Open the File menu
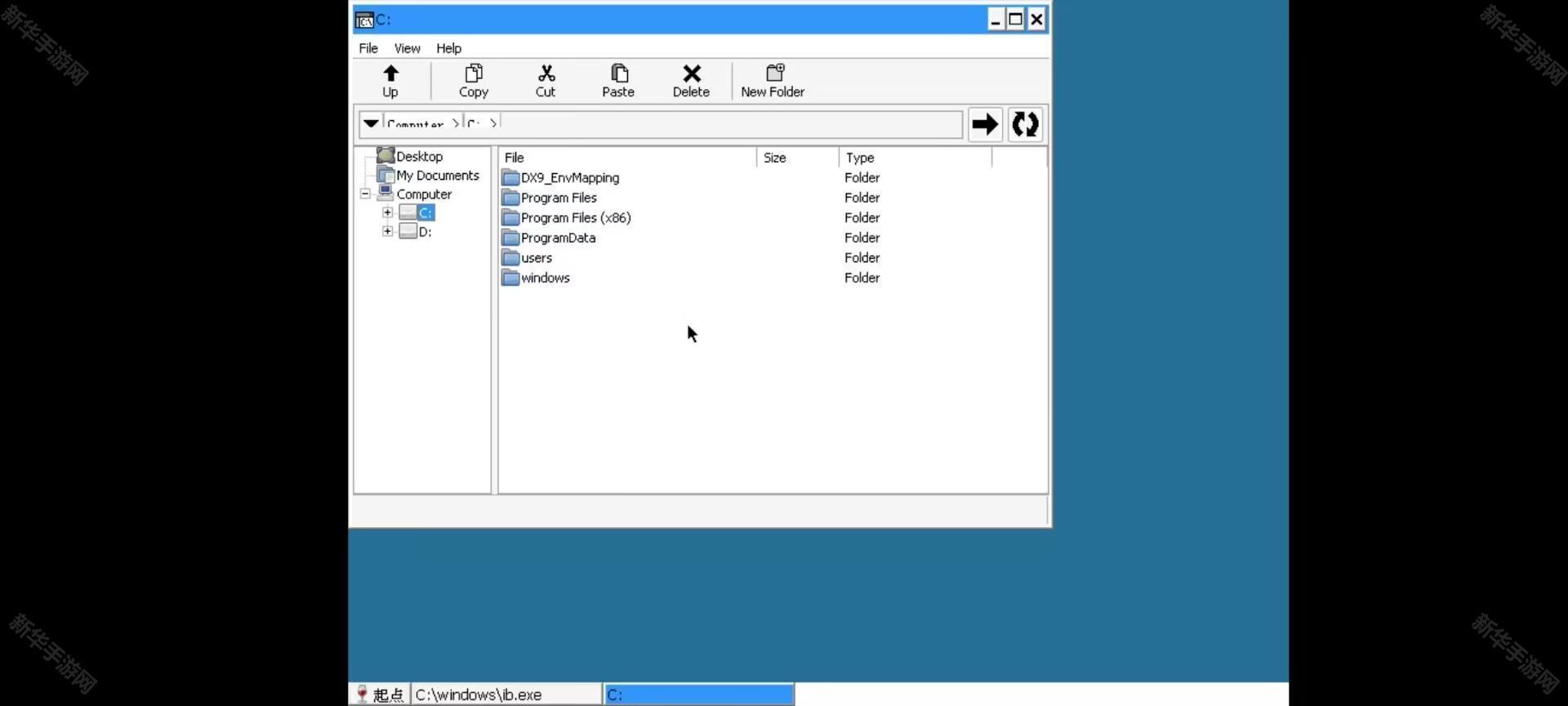This screenshot has height=706, width=1568. point(368,48)
